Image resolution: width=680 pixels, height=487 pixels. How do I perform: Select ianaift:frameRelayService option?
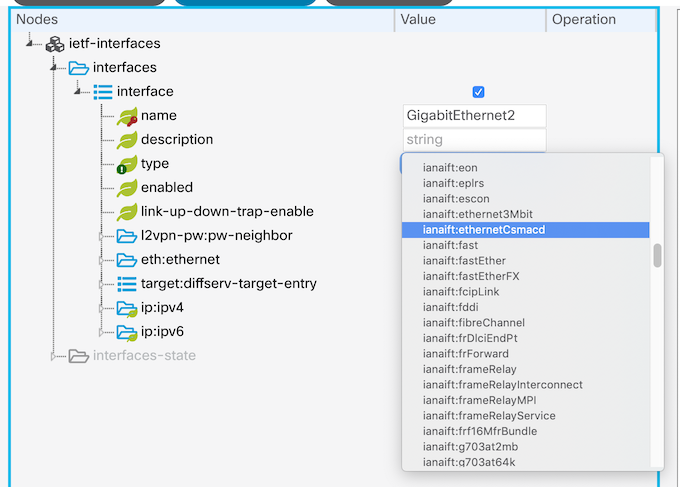pos(525,416)
